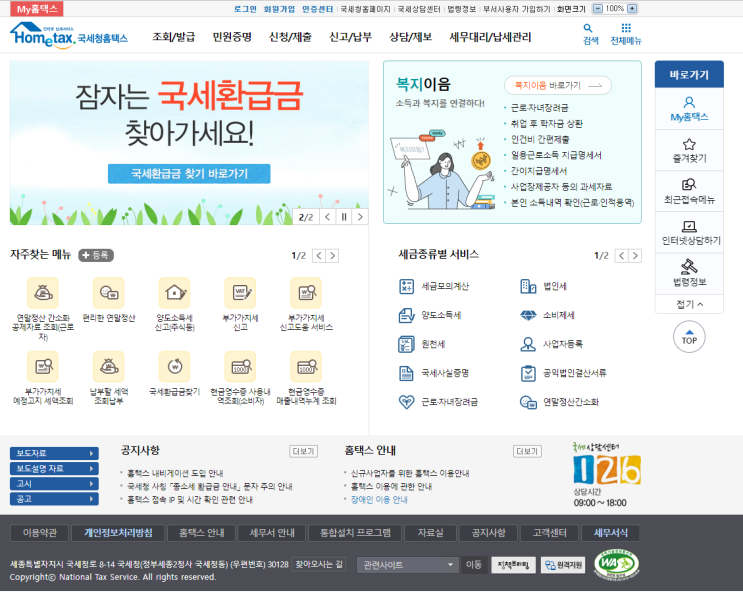Click 회원가입 link in top bar

[279, 9]
